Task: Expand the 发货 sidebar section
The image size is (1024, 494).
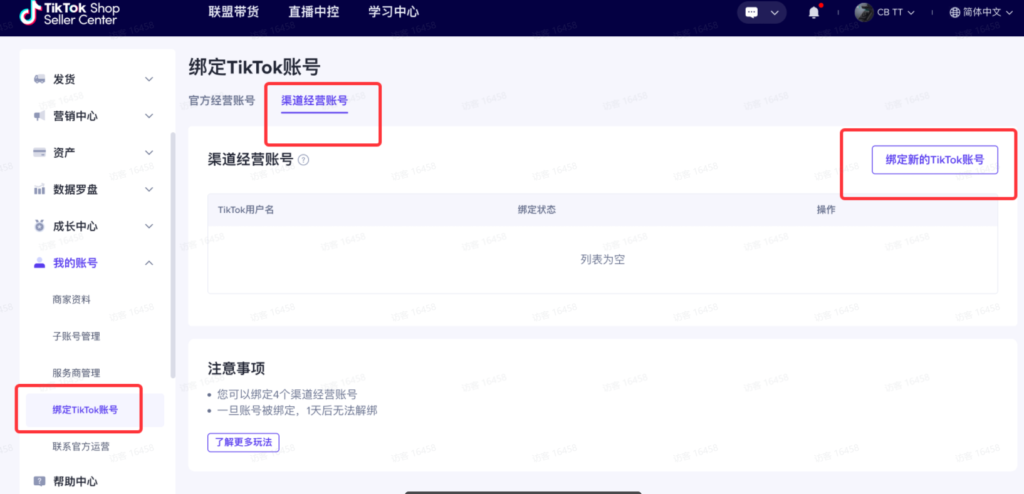Action: (149, 79)
